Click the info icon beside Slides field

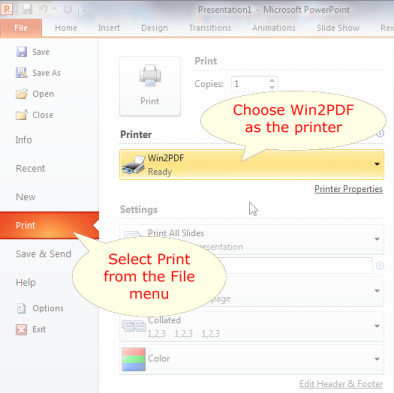pos(380,266)
